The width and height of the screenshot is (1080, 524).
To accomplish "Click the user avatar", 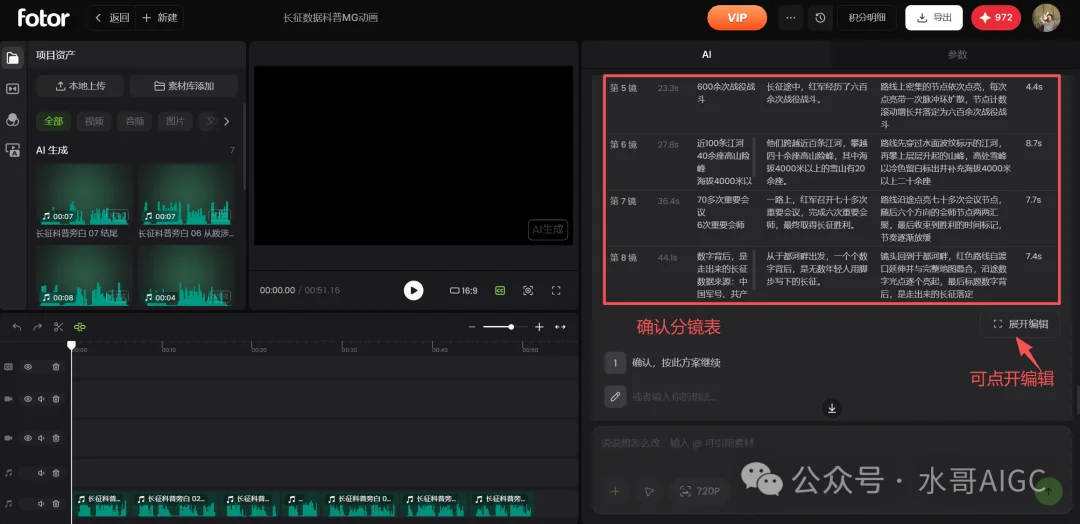I will point(1046,18).
